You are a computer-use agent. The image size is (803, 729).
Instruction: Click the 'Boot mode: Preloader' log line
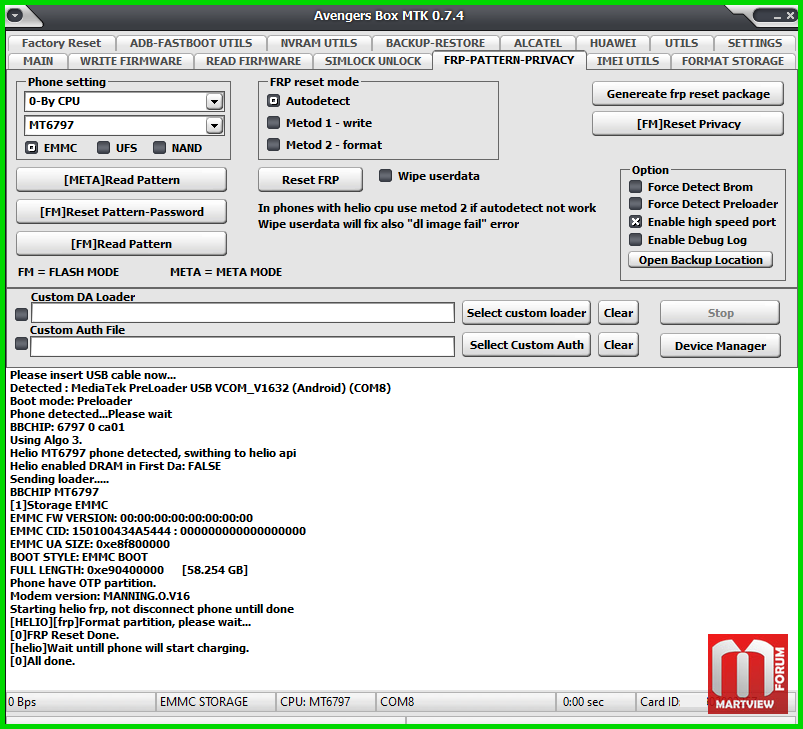[x=71, y=401]
